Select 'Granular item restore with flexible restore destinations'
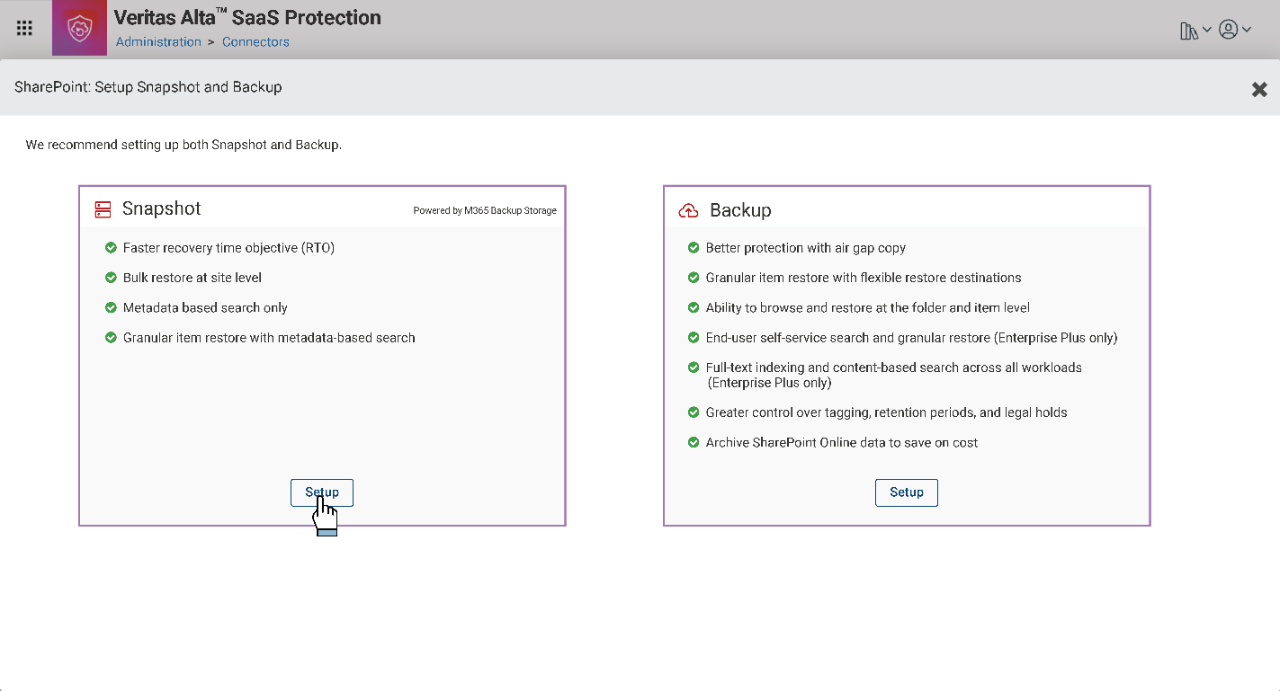Image resolution: width=1280 pixels, height=691 pixels. click(864, 278)
